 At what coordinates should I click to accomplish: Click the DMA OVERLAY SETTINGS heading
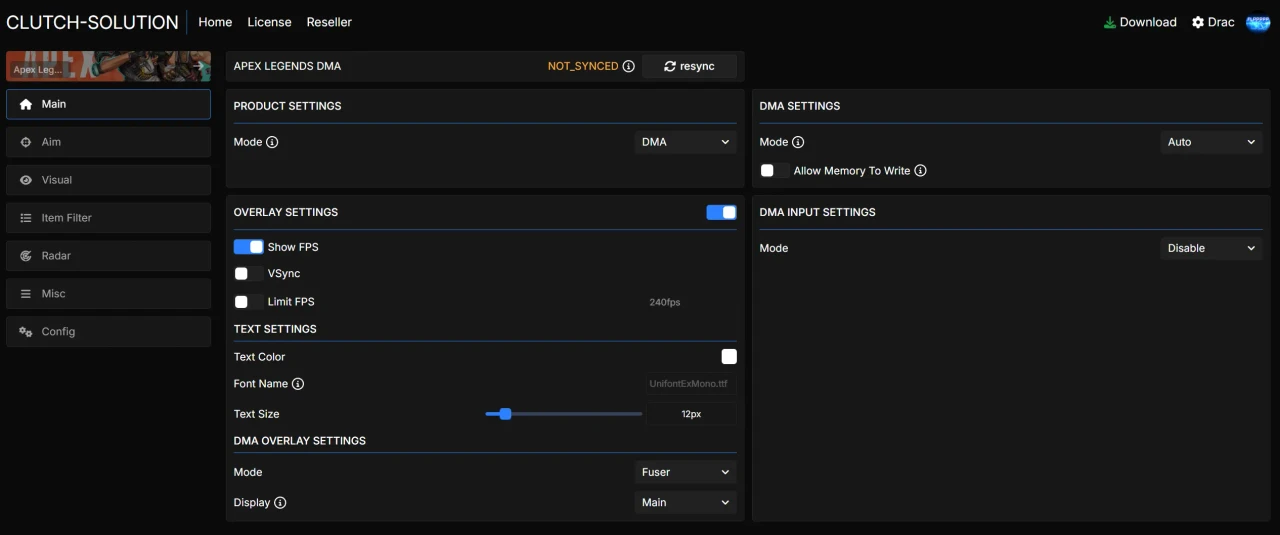pos(300,441)
